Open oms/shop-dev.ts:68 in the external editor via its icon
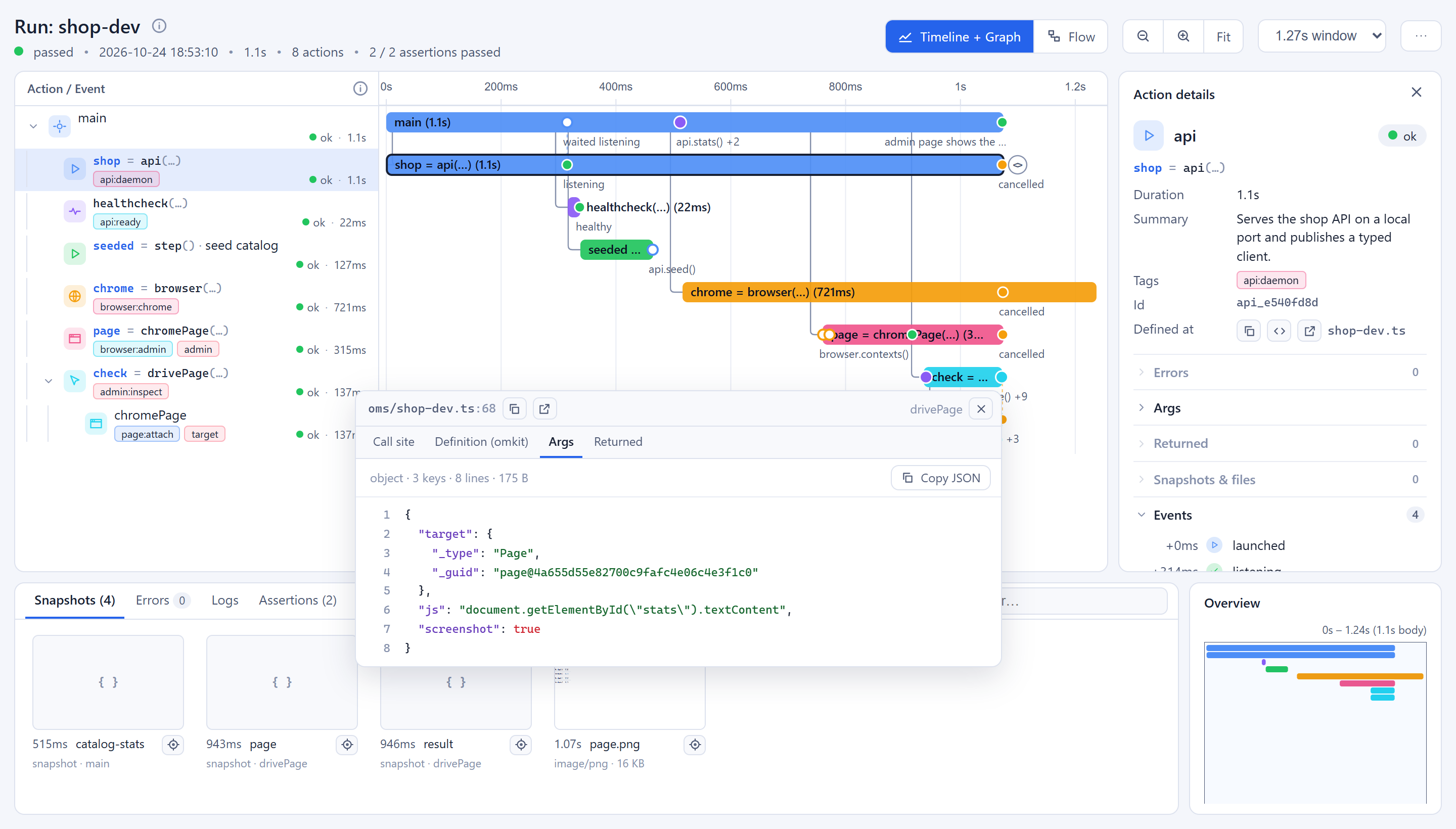Screen dimensions: 1456x829 (544, 409)
